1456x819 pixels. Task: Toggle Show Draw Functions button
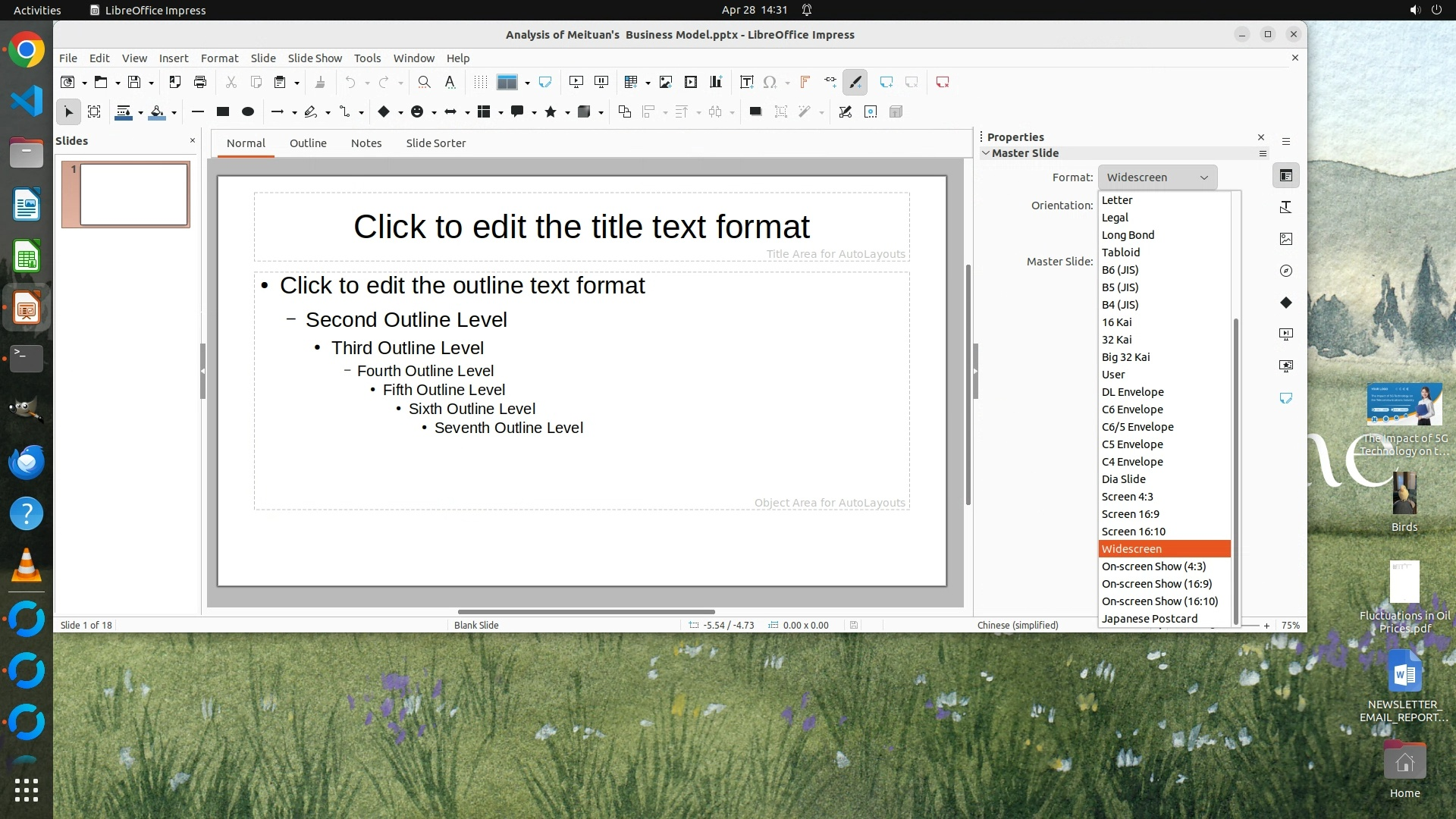point(855,82)
